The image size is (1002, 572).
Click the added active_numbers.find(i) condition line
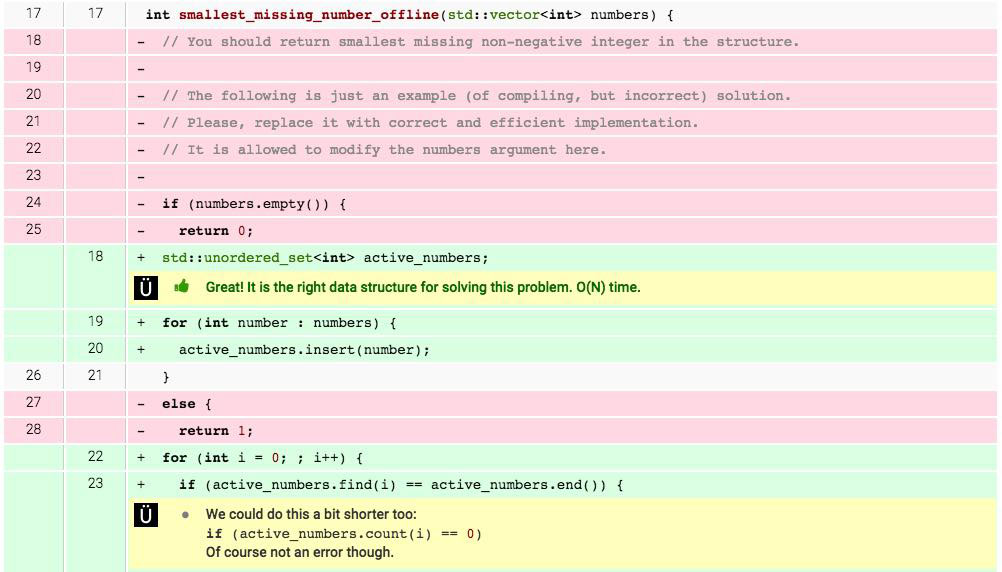400,485
